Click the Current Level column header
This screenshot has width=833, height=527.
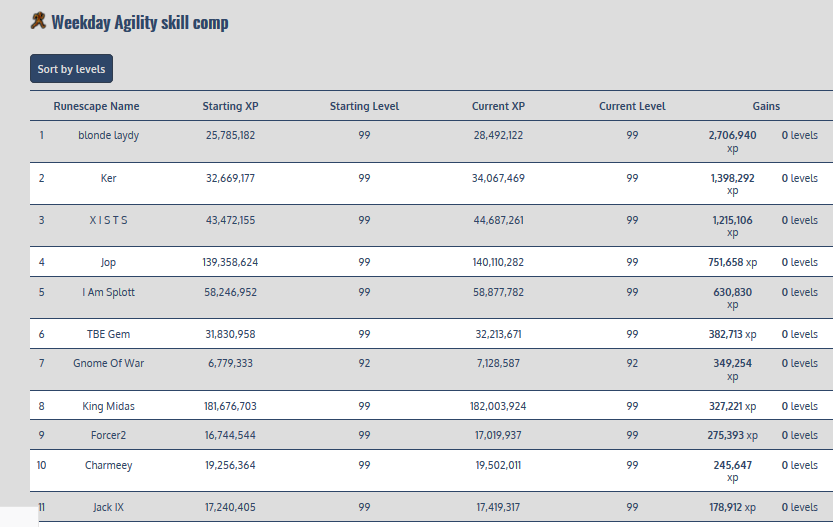click(x=632, y=106)
